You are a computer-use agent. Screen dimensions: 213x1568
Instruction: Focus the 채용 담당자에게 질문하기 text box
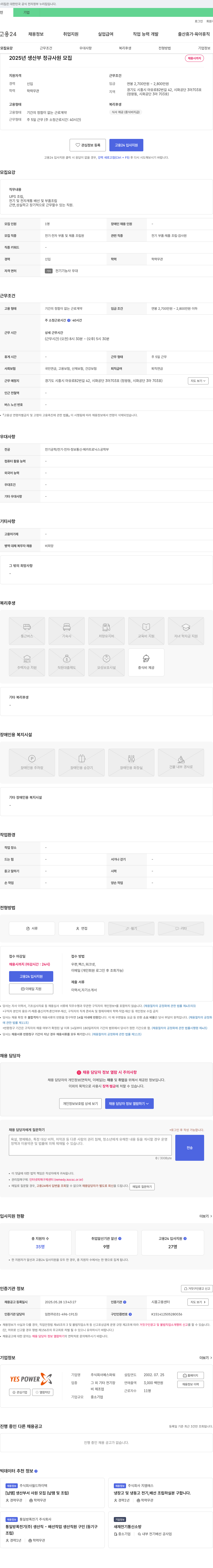click(90, 1145)
